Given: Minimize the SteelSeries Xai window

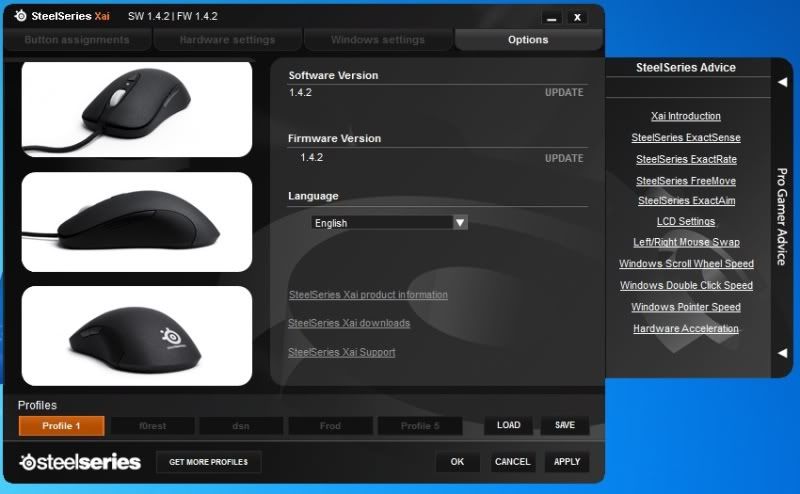Looking at the screenshot, I should (551, 17).
